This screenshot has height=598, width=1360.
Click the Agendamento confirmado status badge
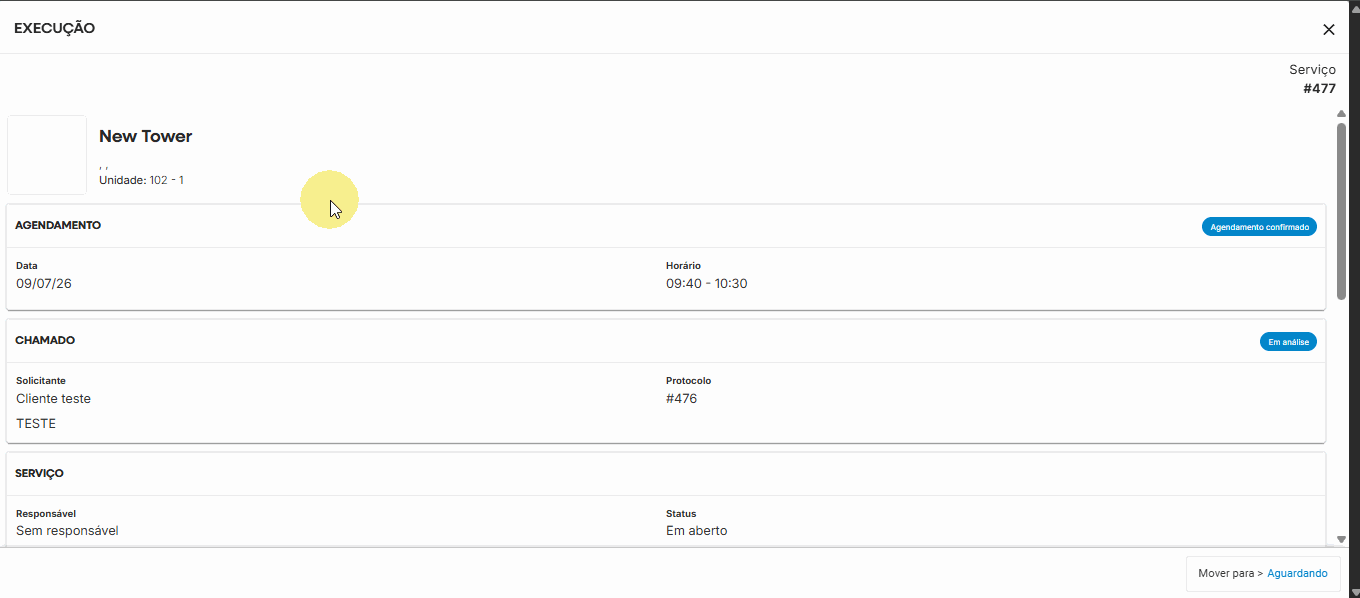[1259, 227]
